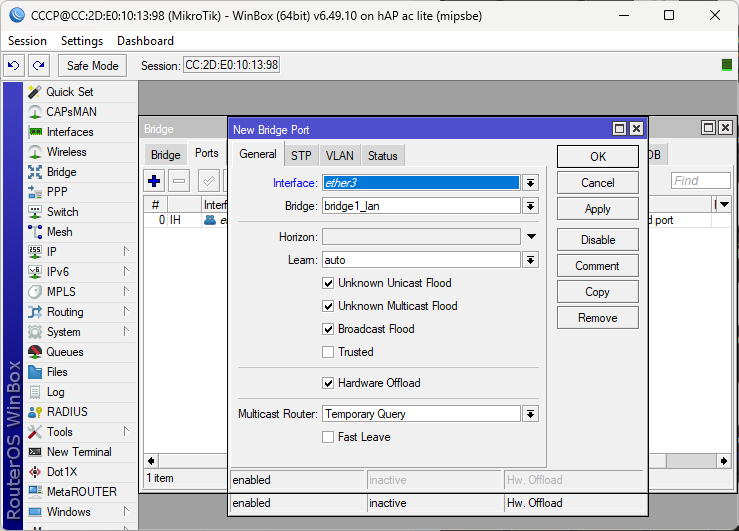Click Apply button
Image resolution: width=739 pixels, height=531 pixels.
(x=598, y=209)
